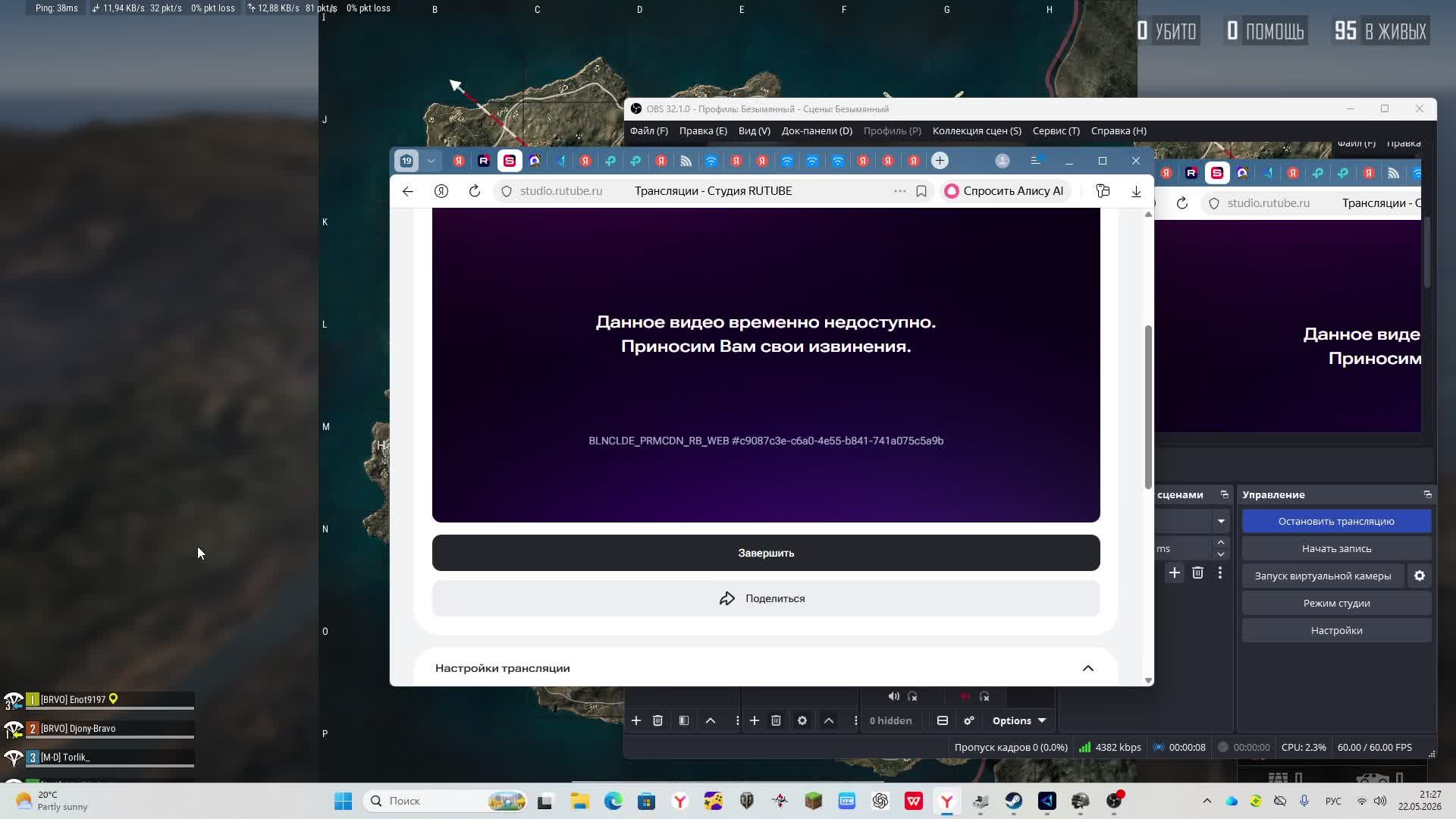
Task: Switch to the RSS feed icon tab
Action: tap(686, 161)
